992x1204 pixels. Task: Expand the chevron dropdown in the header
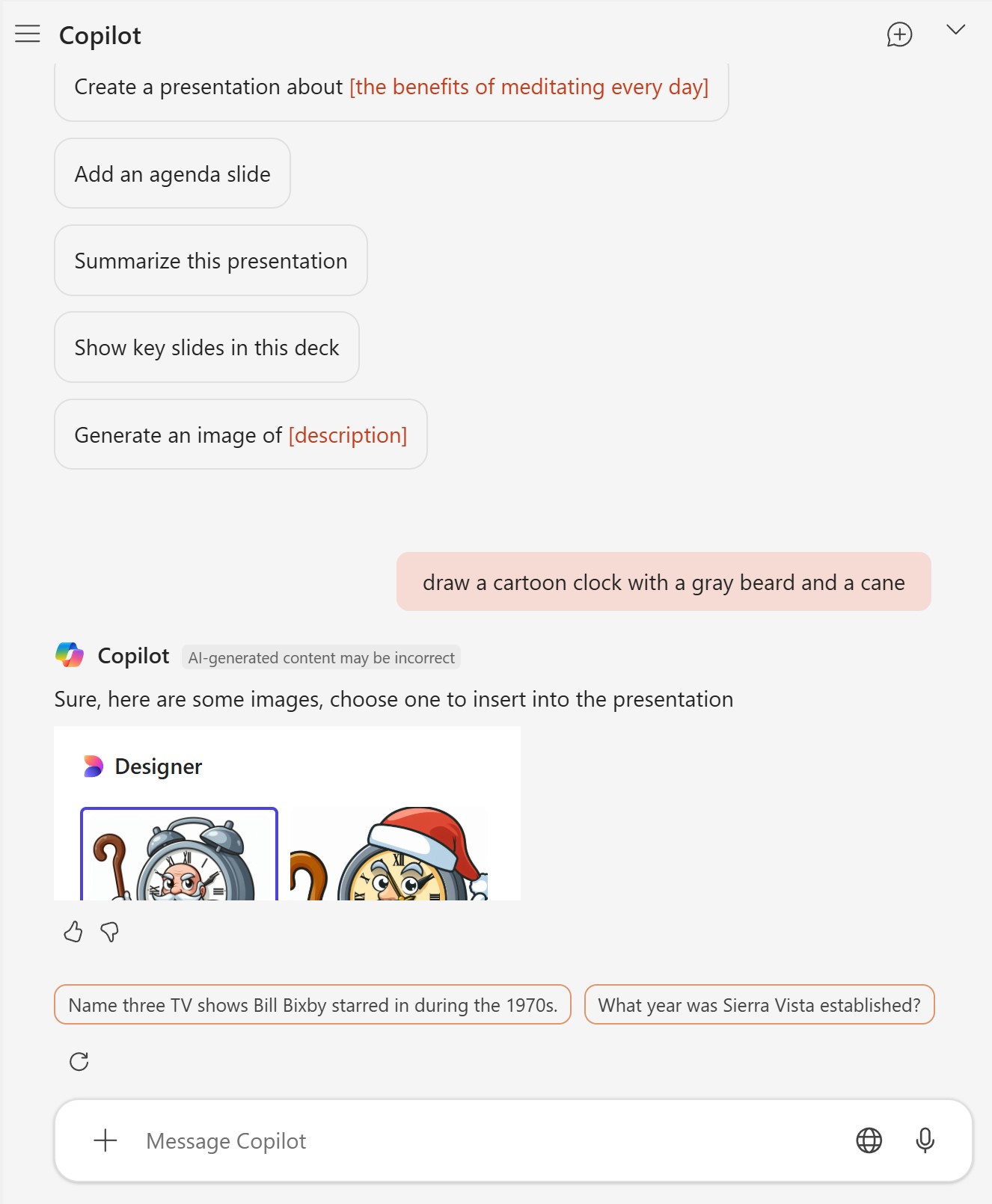pos(955,30)
